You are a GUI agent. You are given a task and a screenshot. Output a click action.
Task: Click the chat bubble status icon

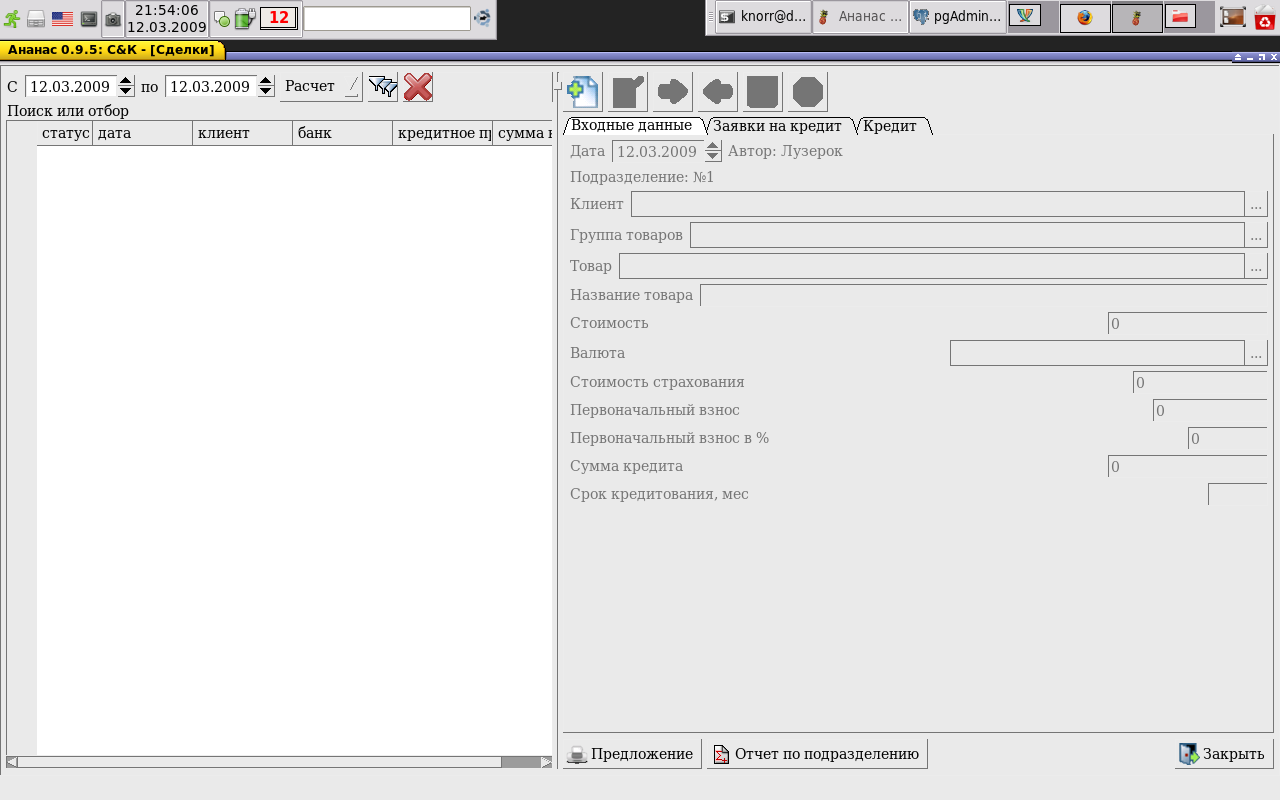222,19
